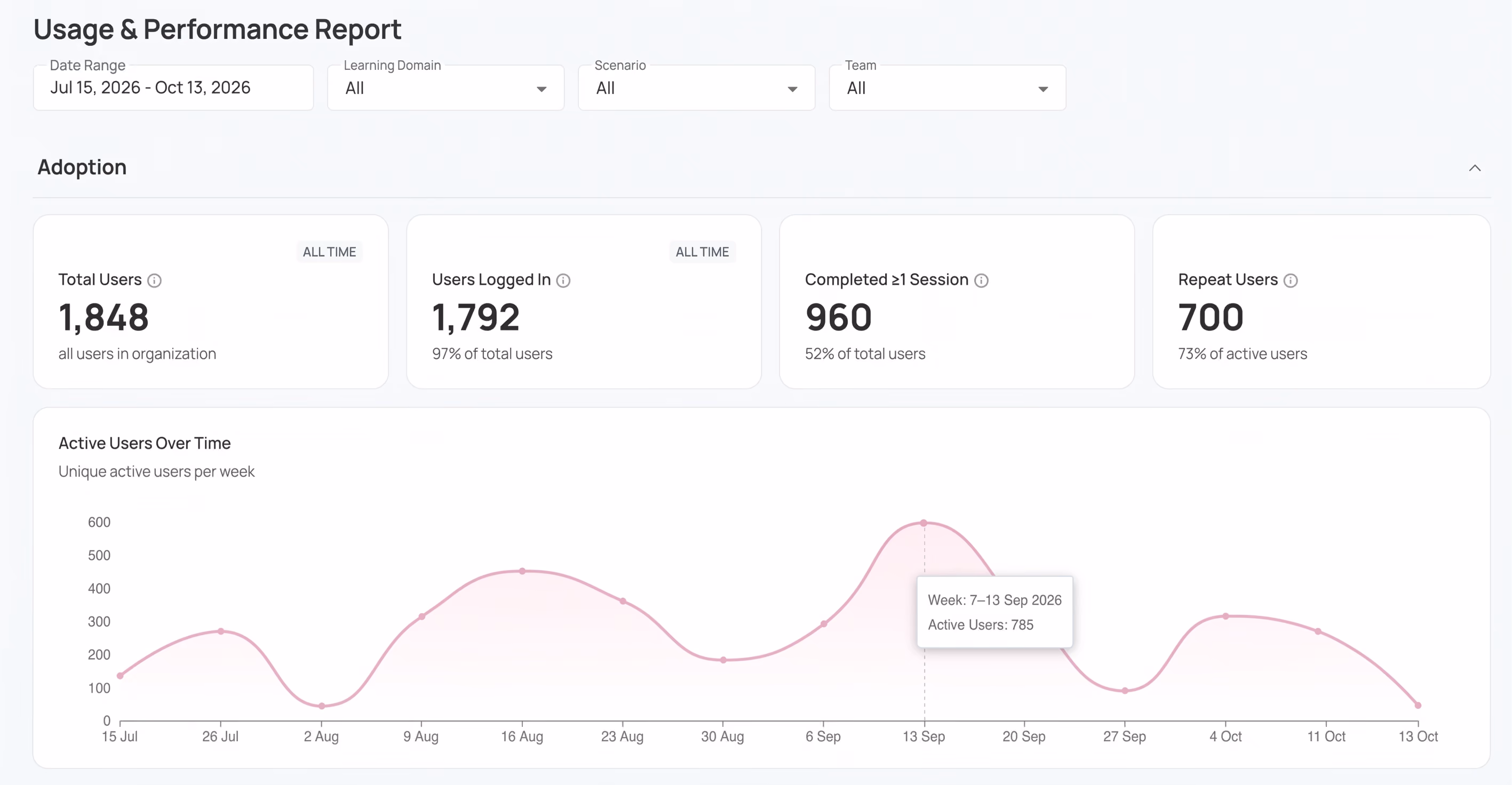Click 'Unique active users per week' subtitle
Viewport: 1512px width, 785px height.
[x=156, y=472]
